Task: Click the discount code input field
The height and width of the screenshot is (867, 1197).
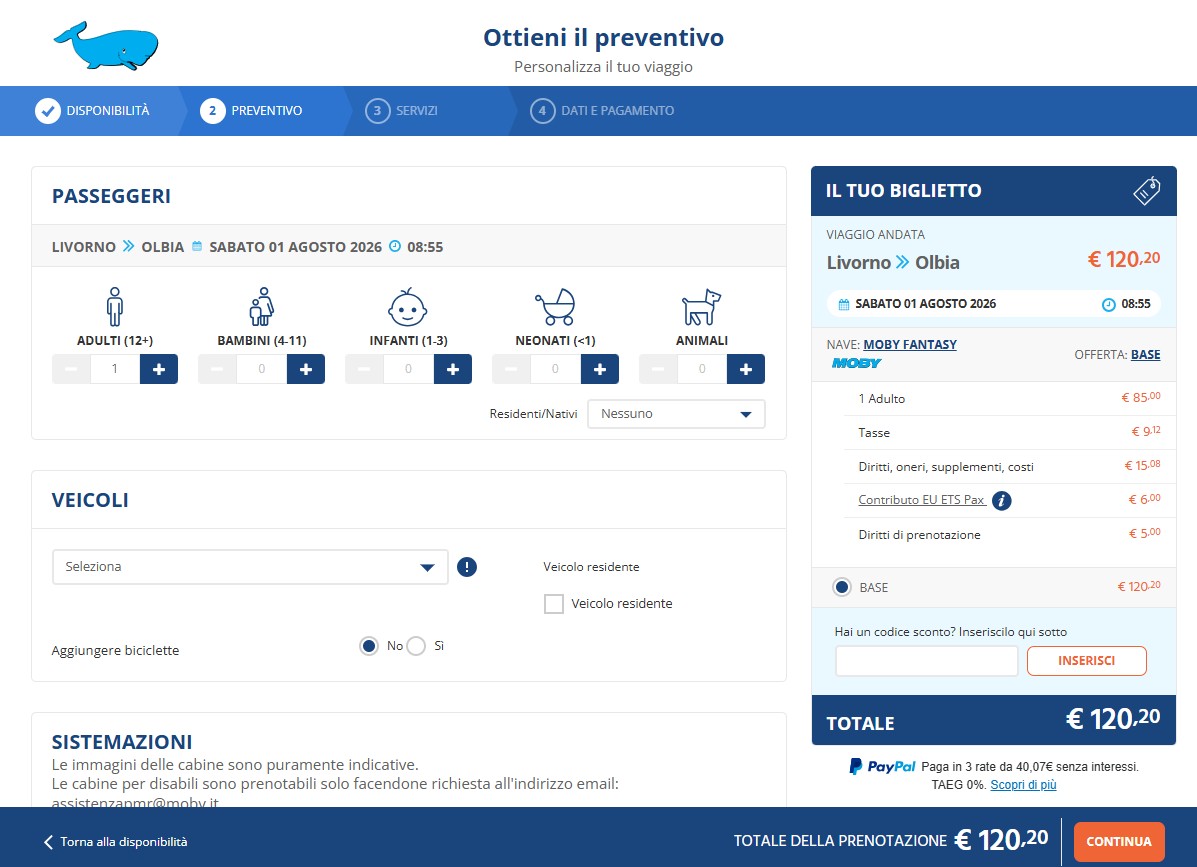Action: click(927, 661)
